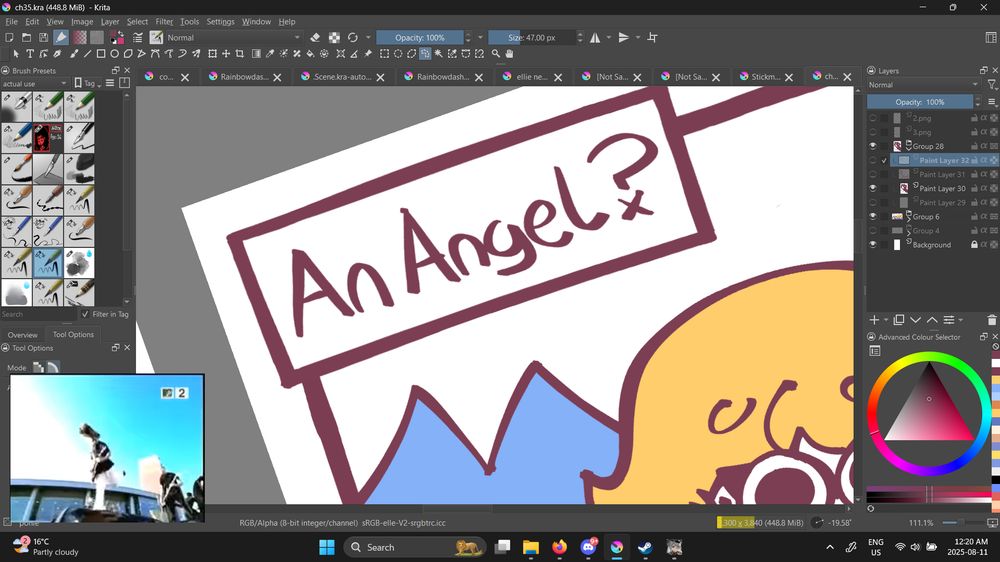
Task: Select the Rectangular Selection tool
Action: tap(385, 54)
